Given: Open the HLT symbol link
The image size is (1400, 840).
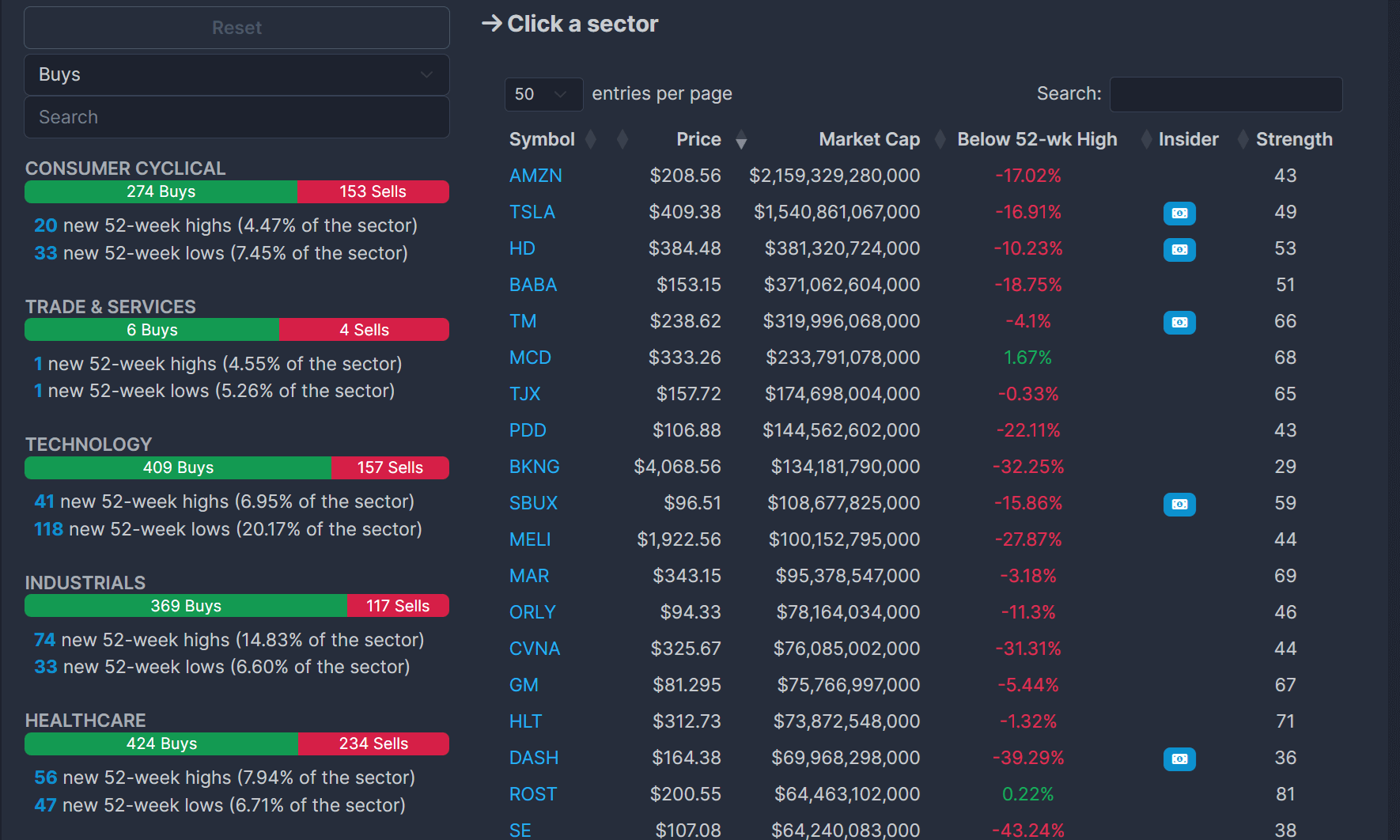Looking at the screenshot, I should pyautogui.click(x=525, y=721).
